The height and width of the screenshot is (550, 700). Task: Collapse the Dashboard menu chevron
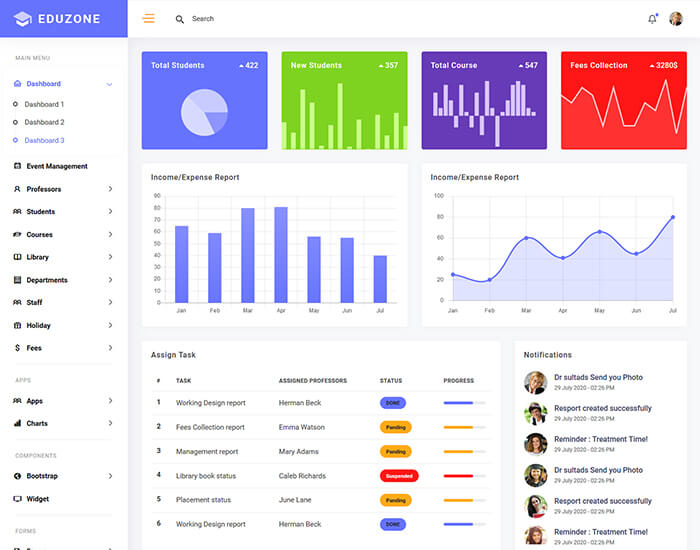tap(109, 84)
